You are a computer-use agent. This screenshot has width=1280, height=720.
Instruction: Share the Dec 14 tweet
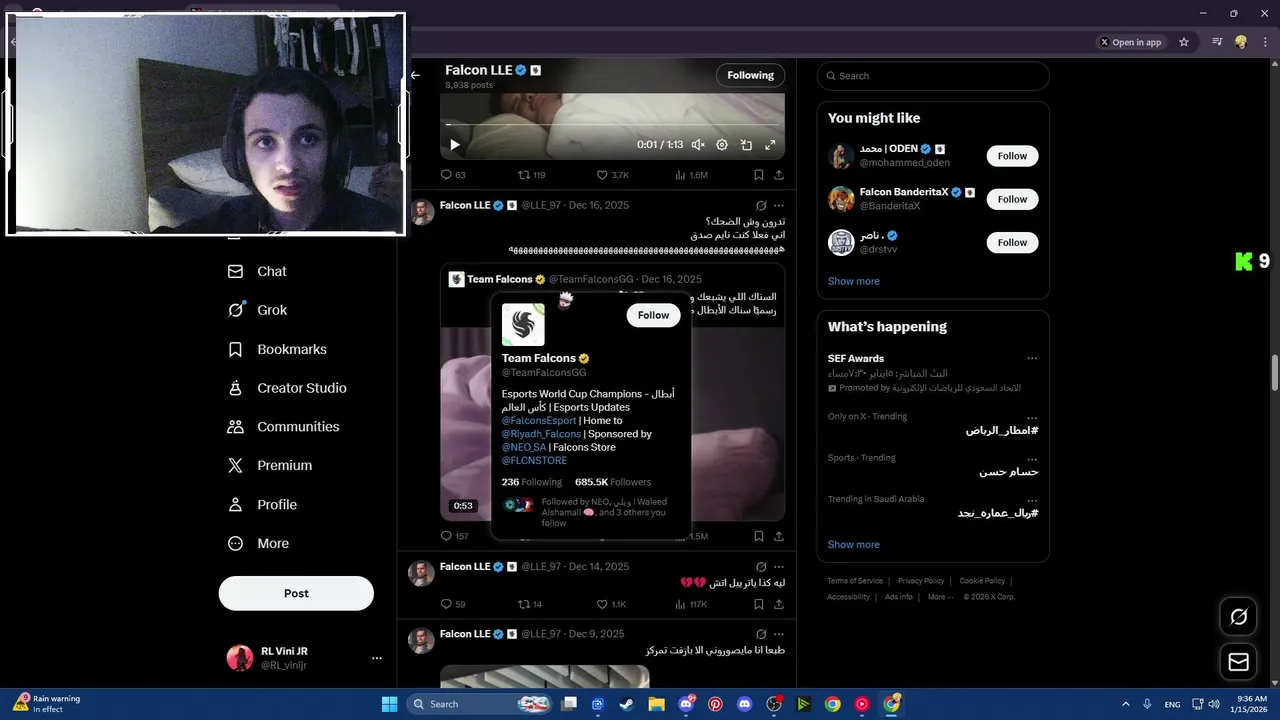click(779, 604)
